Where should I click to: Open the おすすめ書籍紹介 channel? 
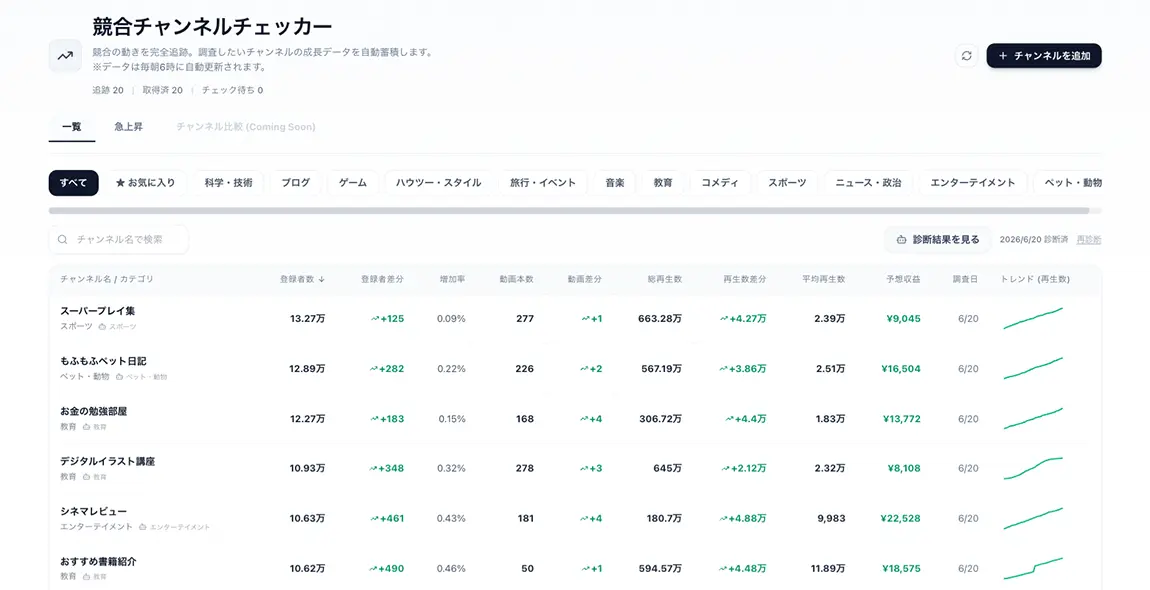pyautogui.click(x=98, y=561)
